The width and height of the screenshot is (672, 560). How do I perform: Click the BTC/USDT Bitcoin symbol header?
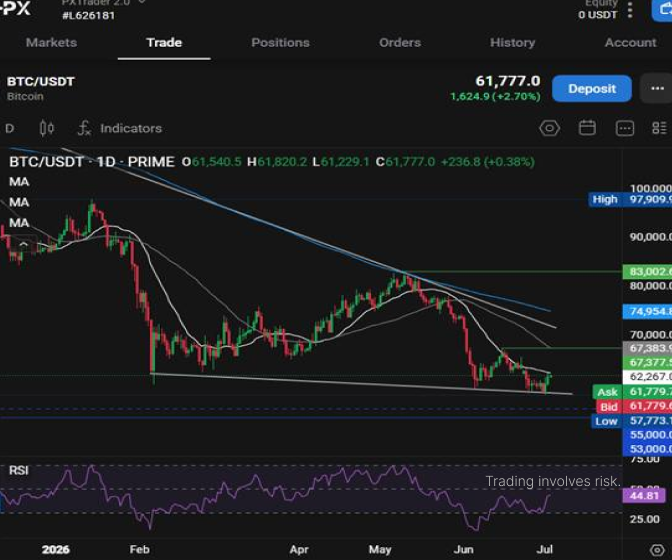(x=41, y=88)
